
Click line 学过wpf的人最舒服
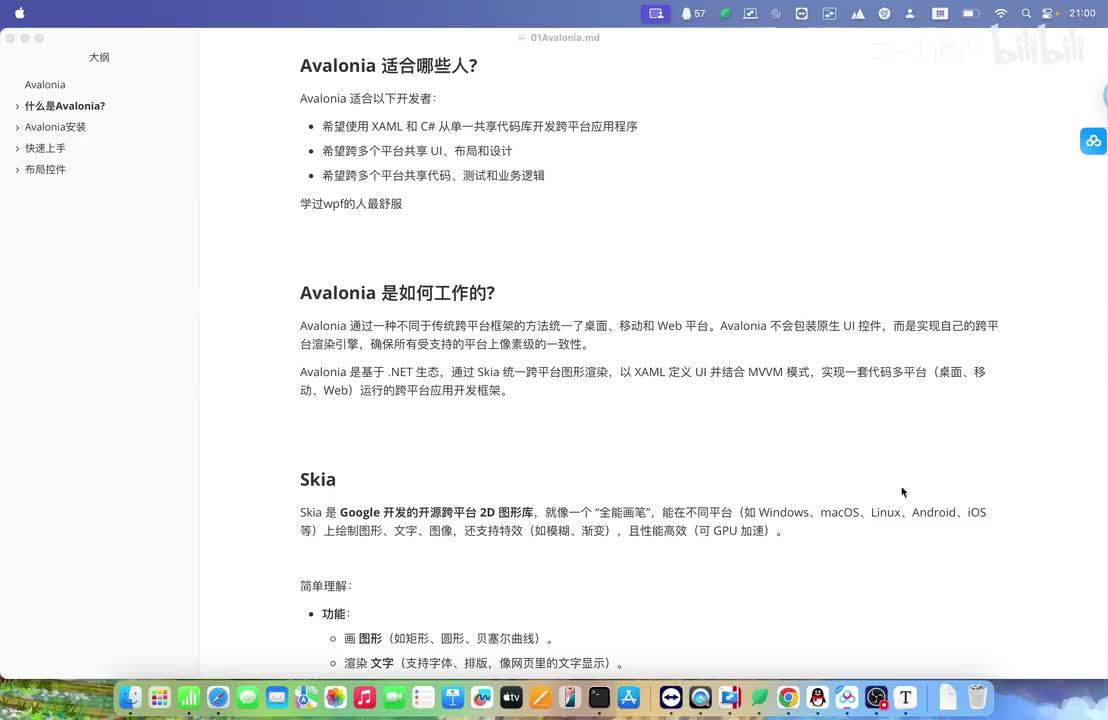click(351, 204)
